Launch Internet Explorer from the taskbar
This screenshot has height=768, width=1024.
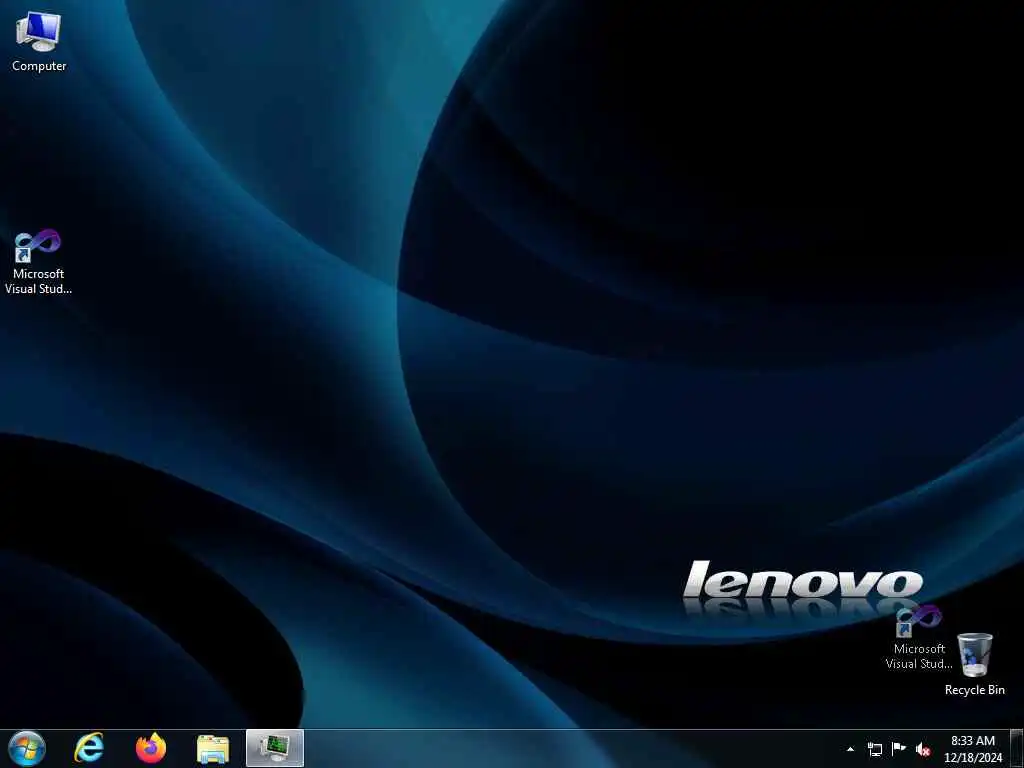89,748
